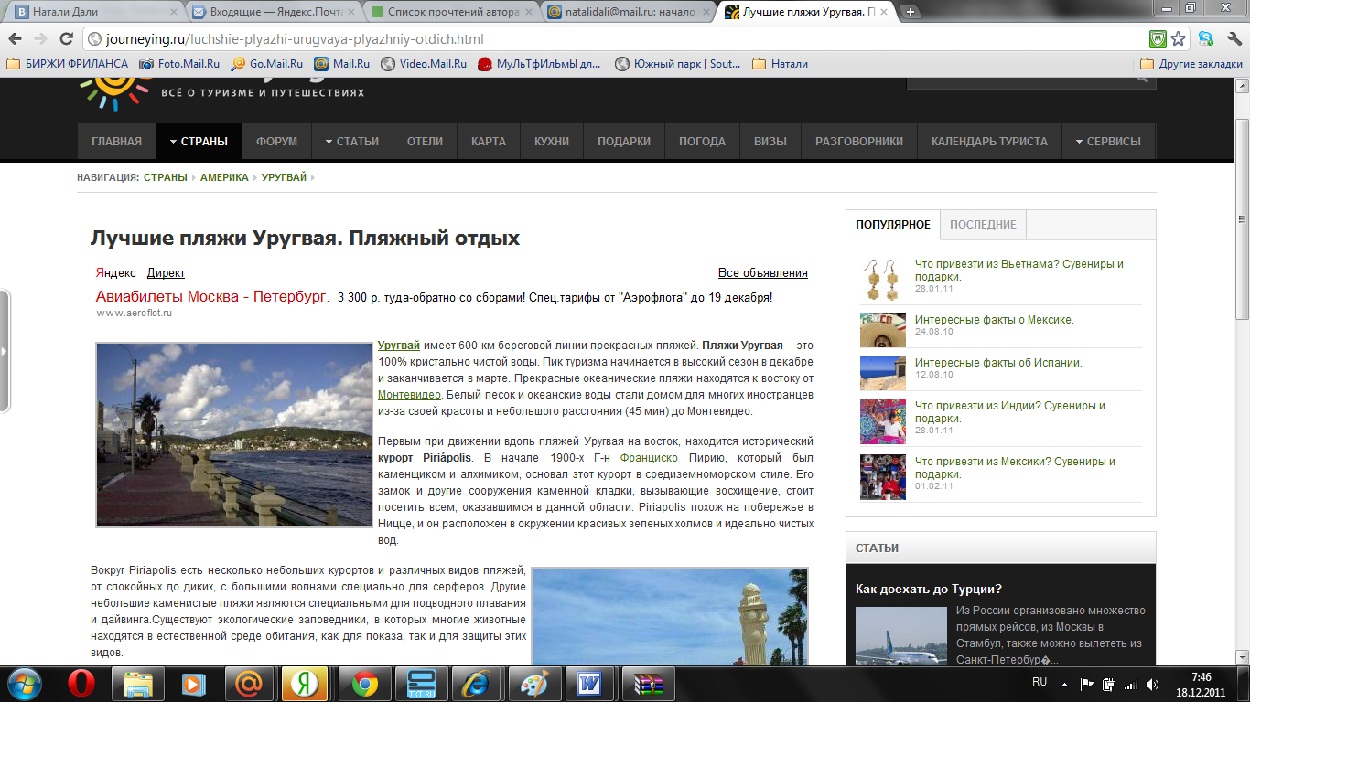This screenshot has height=768, width=1366.
Task: Open the БИРЖИ ФРИЛАНСА bookmarks folder
Action: pos(67,63)
